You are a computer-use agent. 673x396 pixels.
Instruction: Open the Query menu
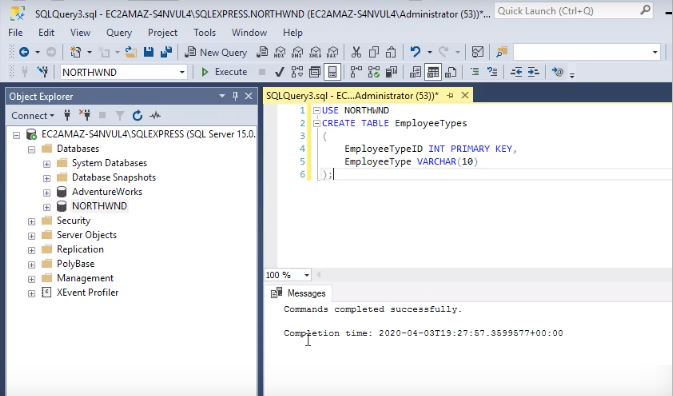pyautogui.click(x=119, y=33)
